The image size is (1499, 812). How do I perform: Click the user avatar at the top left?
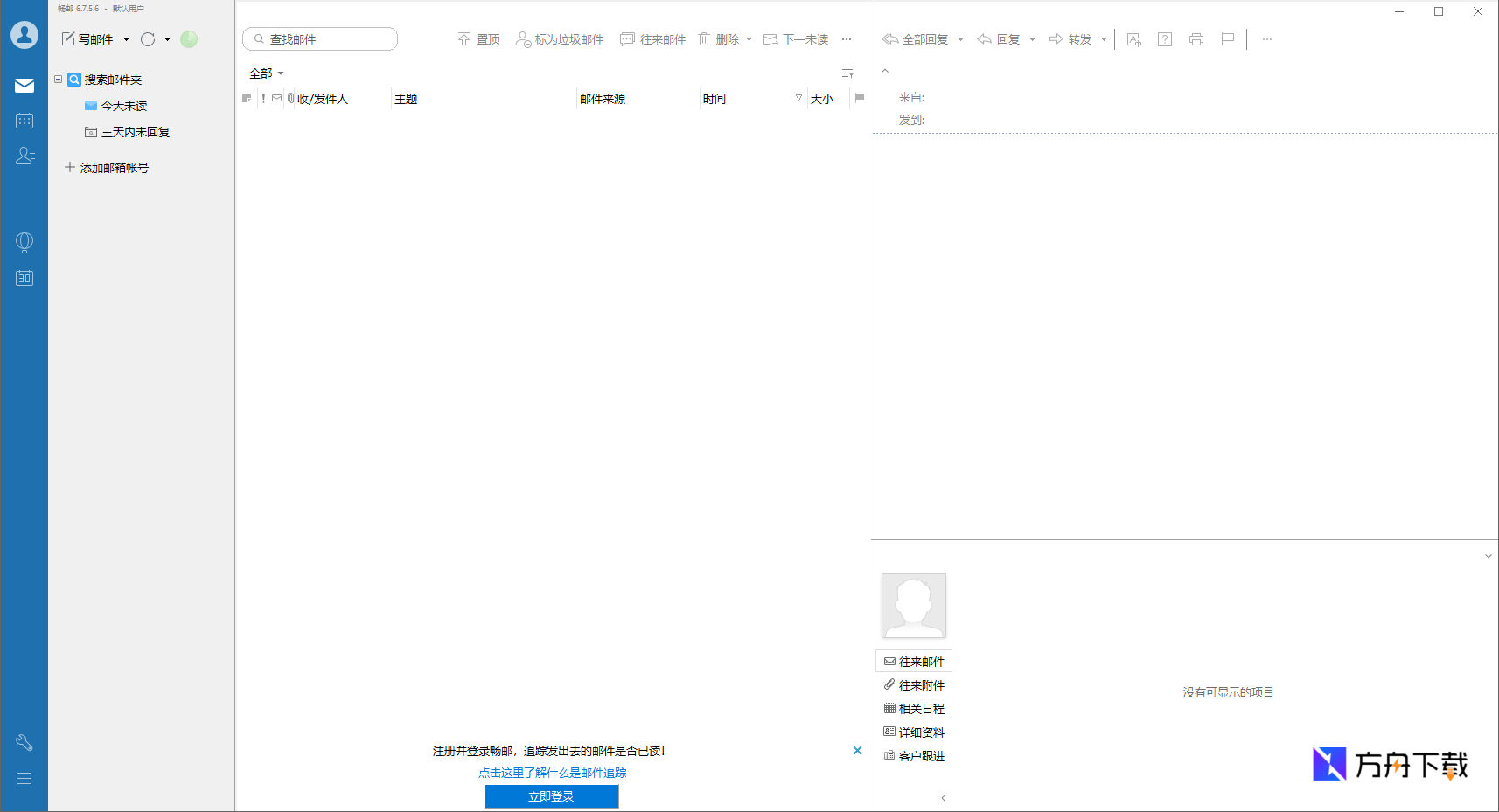click(x=24, y=35)
